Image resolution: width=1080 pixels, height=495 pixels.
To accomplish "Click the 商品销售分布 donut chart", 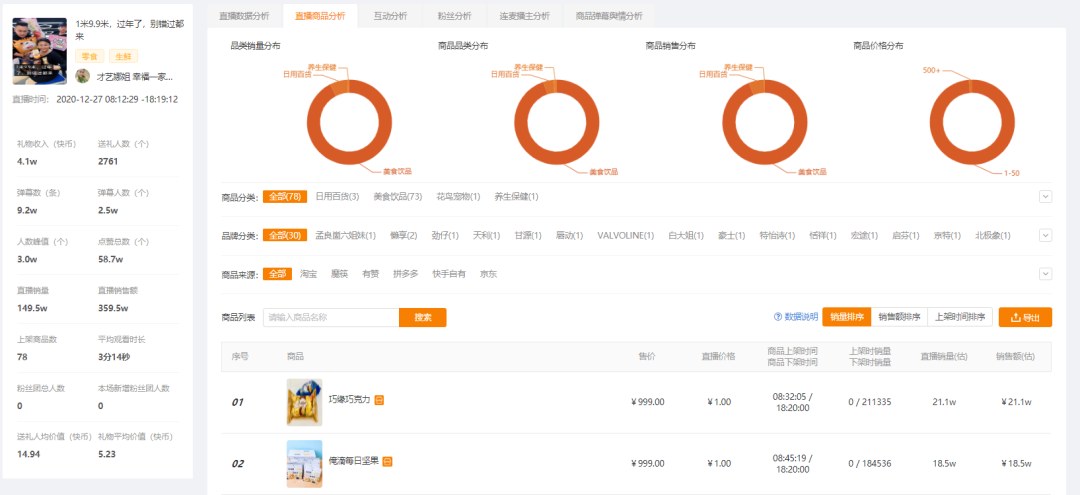I will pyautogui.click(x=765, y=122).
